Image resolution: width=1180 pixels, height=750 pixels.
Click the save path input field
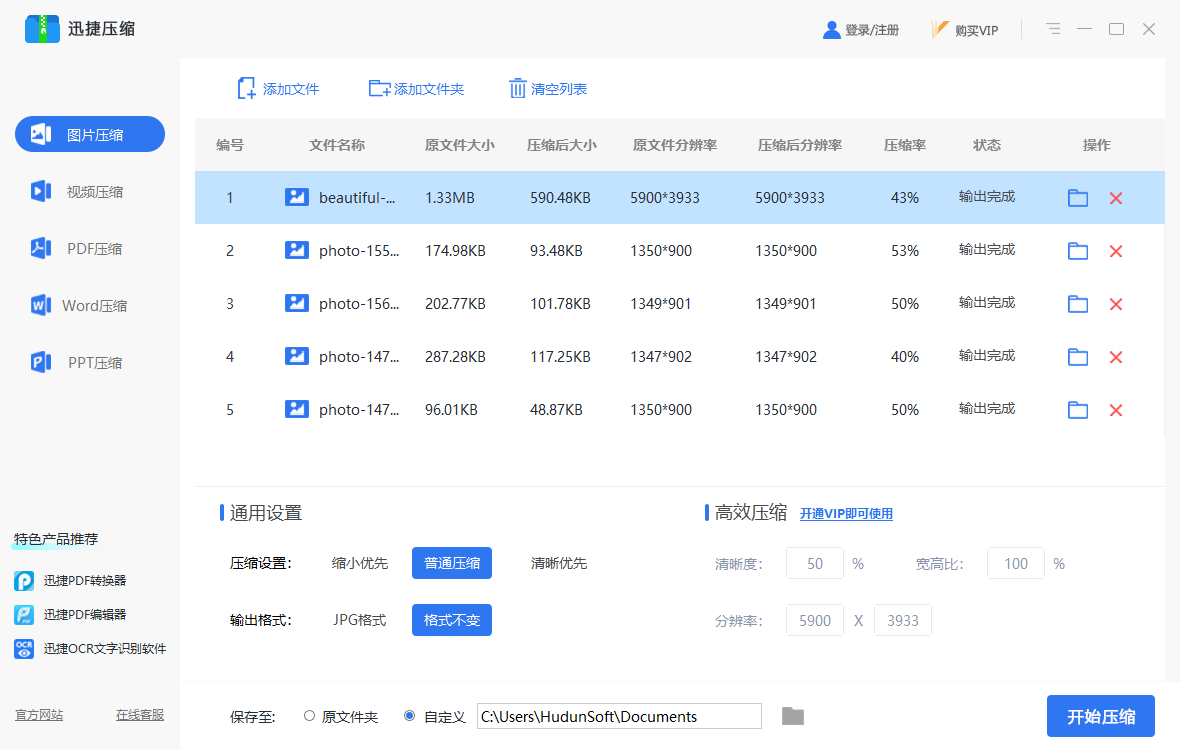[619, 716]
